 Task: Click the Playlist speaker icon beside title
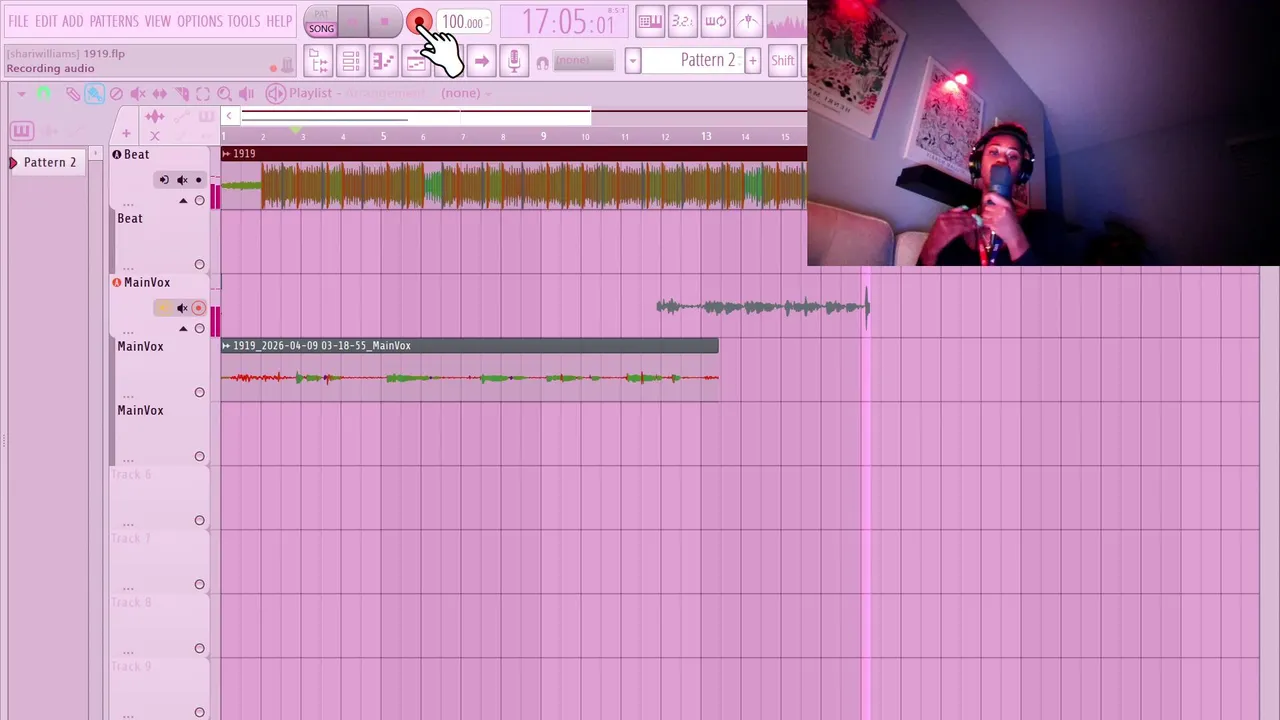[275, 93]
